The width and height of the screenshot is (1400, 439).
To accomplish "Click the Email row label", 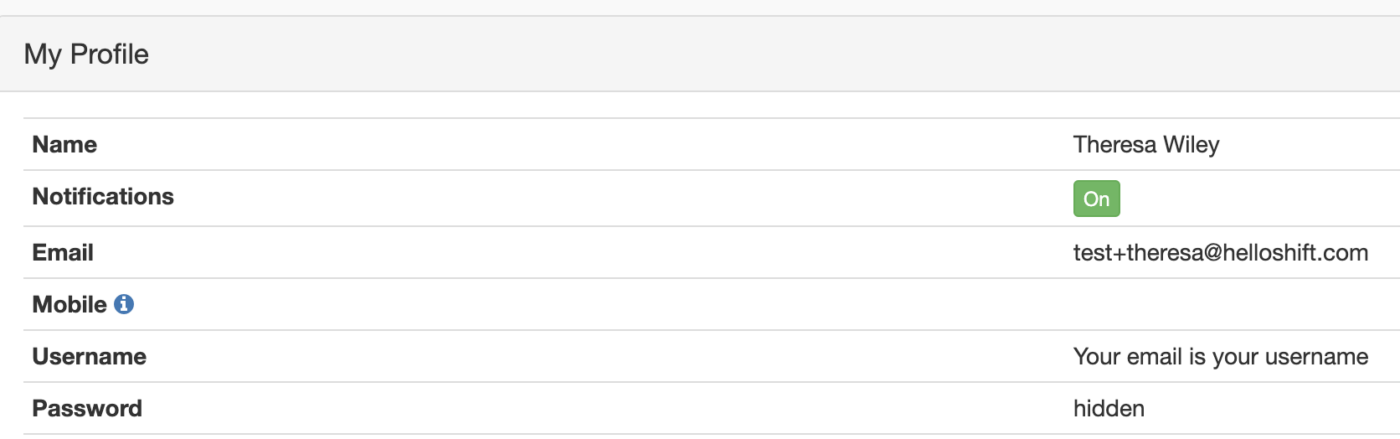I will [63, 253].
